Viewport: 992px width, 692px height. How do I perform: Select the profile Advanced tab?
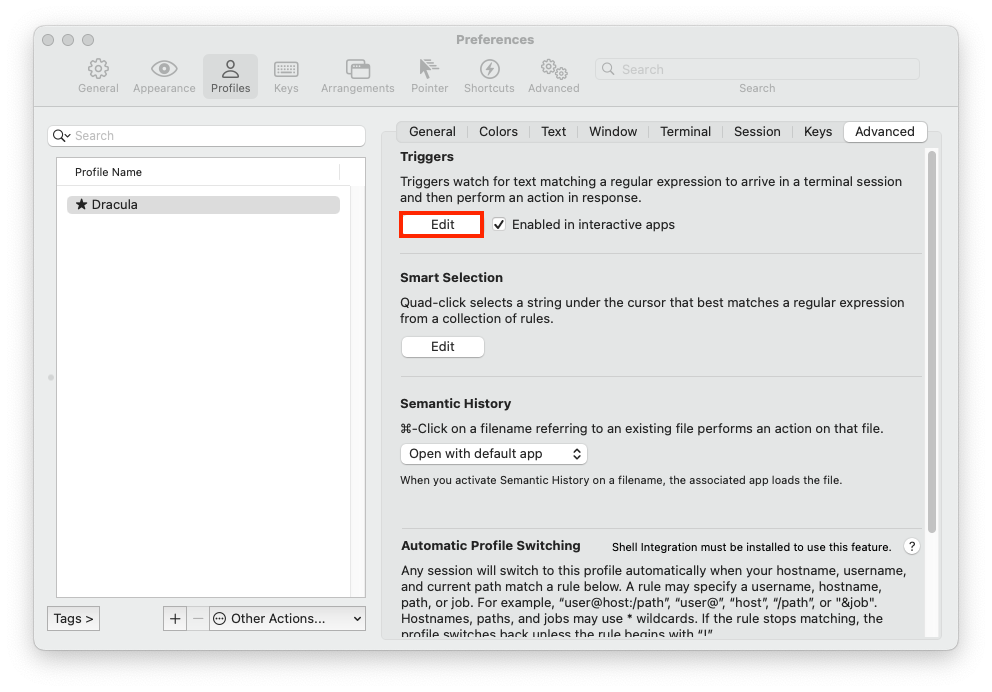(885, 132)
